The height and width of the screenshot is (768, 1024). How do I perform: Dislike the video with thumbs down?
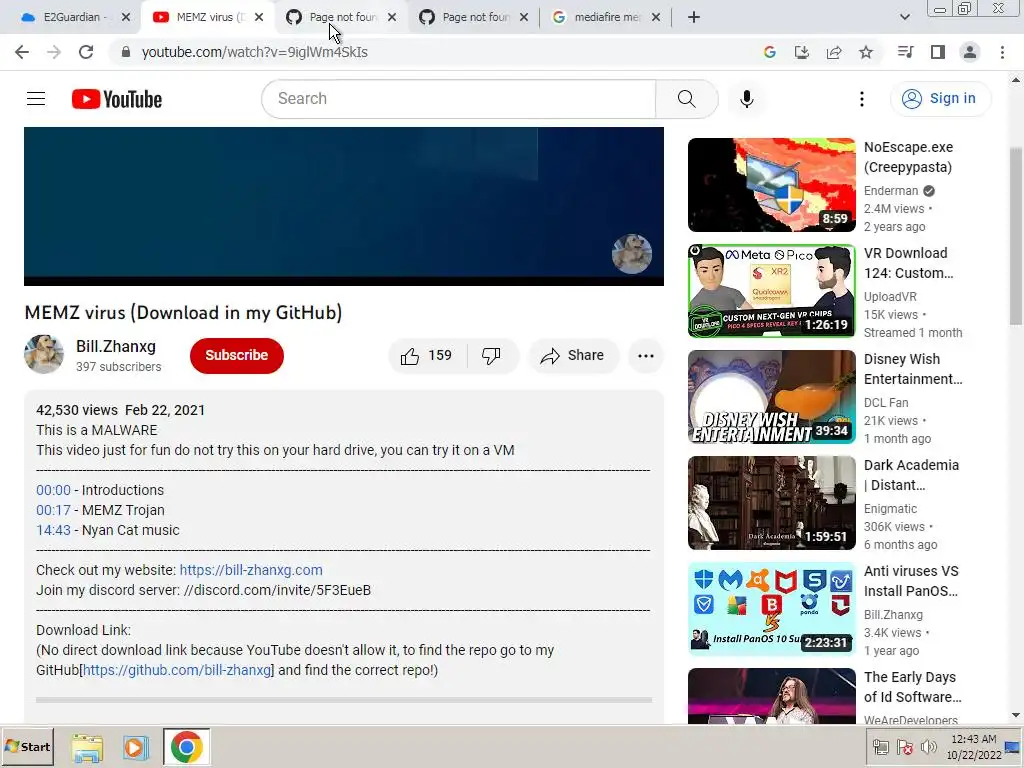point(492,356)
